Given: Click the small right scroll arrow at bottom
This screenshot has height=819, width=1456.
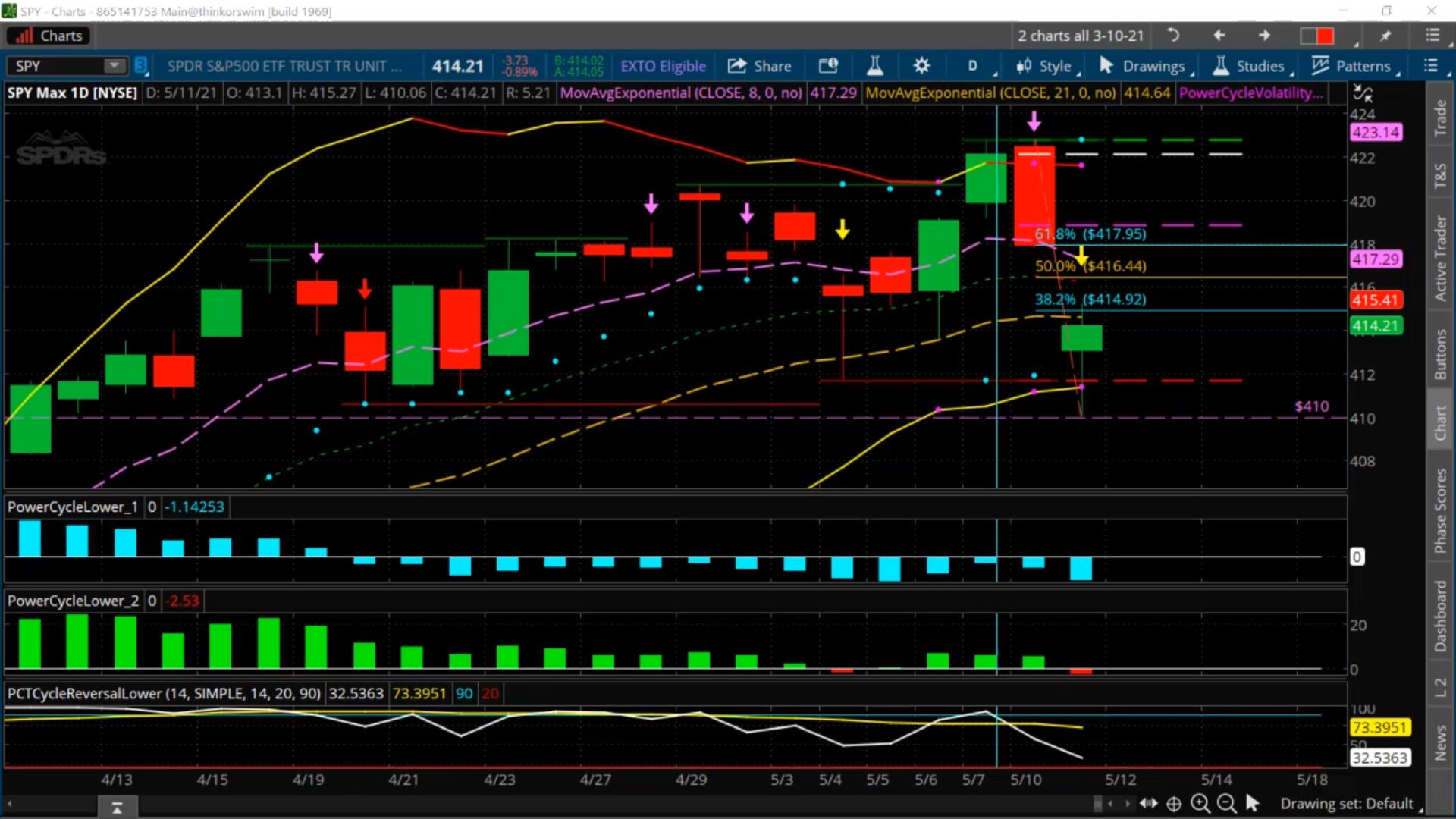Looking at the screenshot, I should [x=1127, y=803].
